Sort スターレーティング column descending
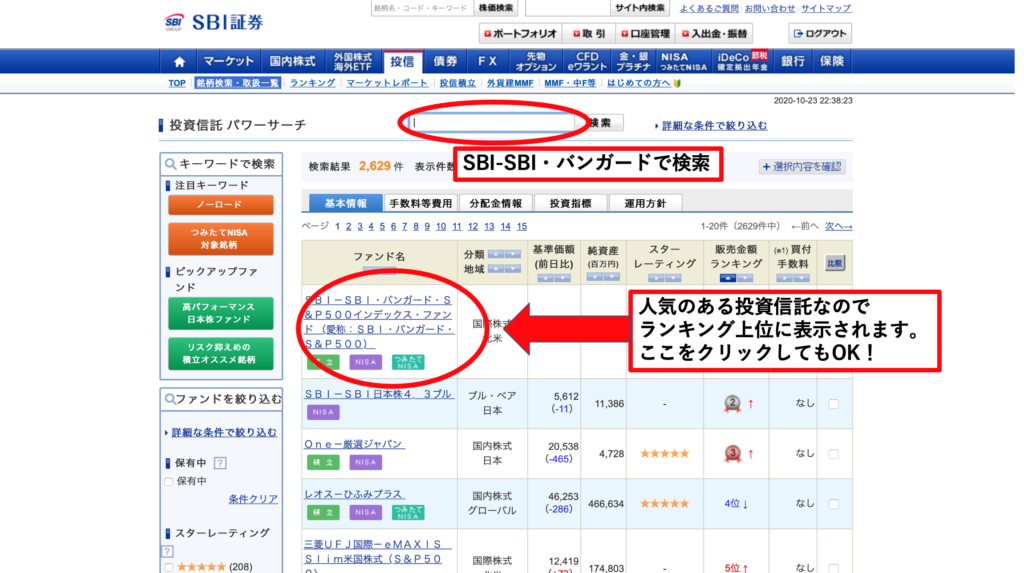Image resolution: width=1024 pixels, height=573 pixels. coord(673,278)
